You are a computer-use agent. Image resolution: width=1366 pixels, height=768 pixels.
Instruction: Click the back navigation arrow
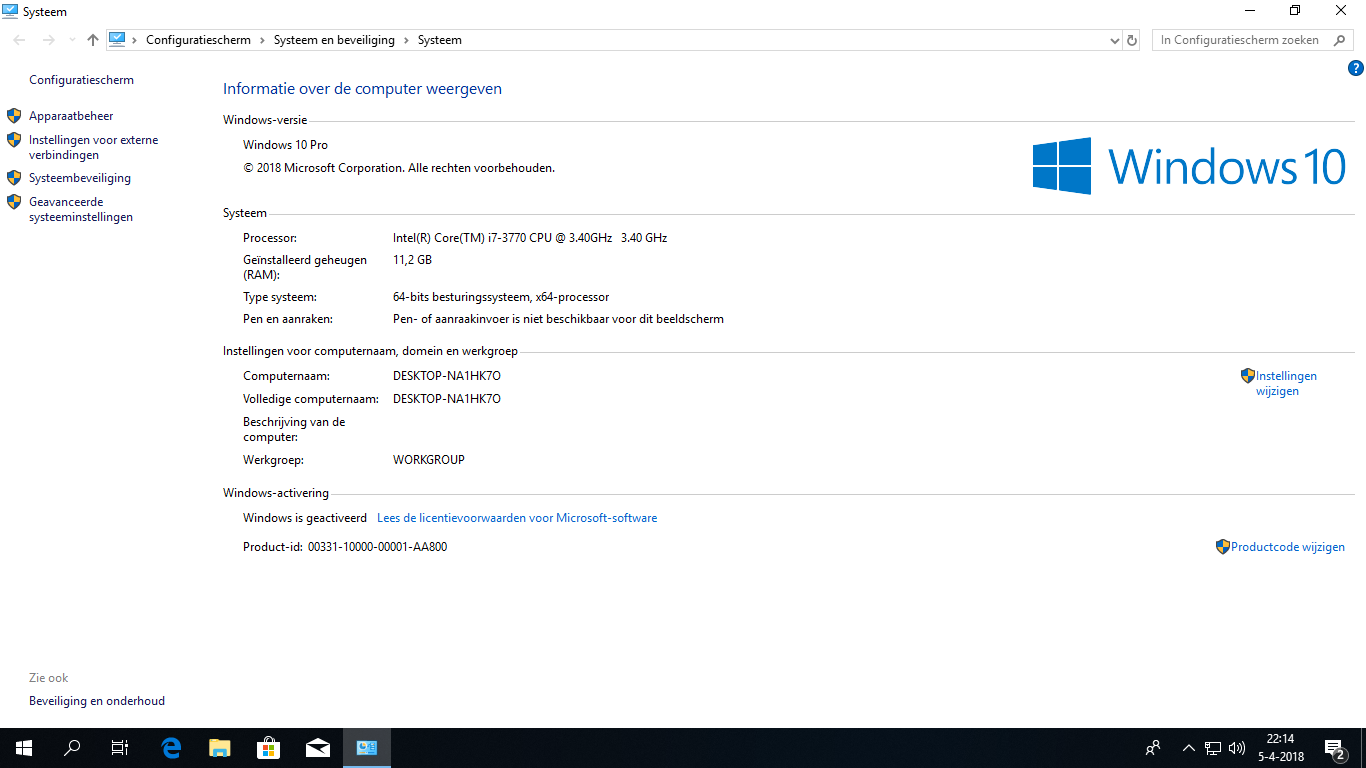(x=20, y=40)
